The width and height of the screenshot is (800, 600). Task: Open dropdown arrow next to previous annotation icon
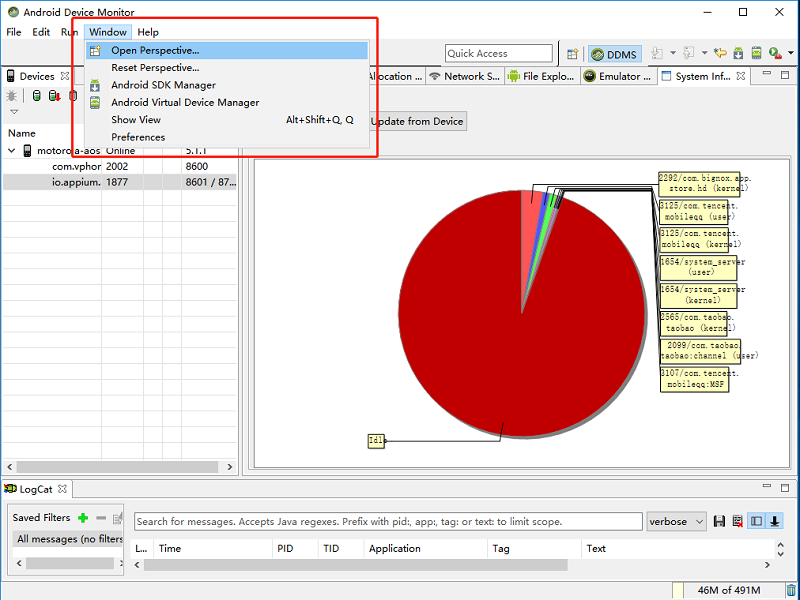(x=705, y=53)
